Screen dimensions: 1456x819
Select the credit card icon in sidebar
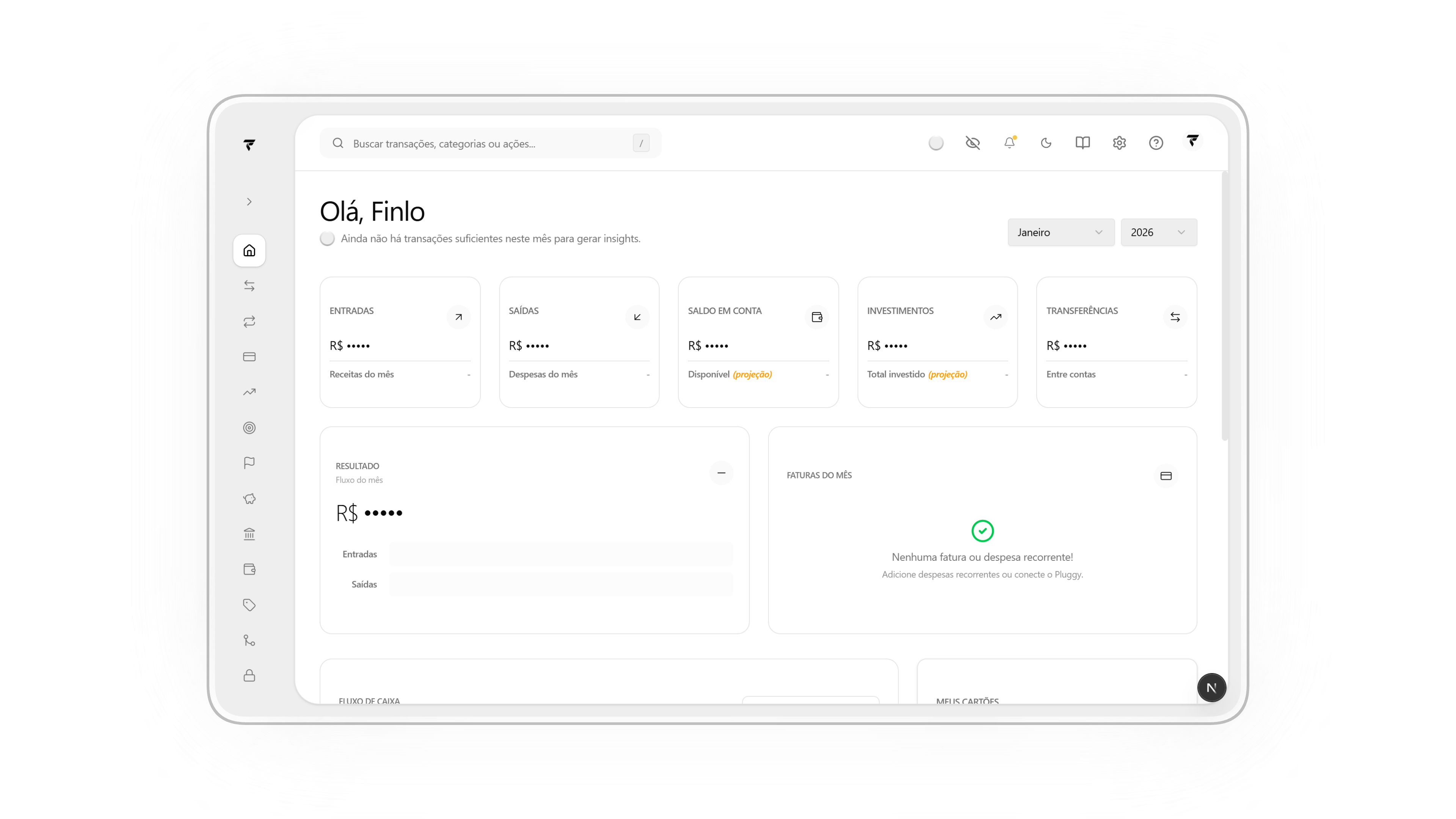249,357
